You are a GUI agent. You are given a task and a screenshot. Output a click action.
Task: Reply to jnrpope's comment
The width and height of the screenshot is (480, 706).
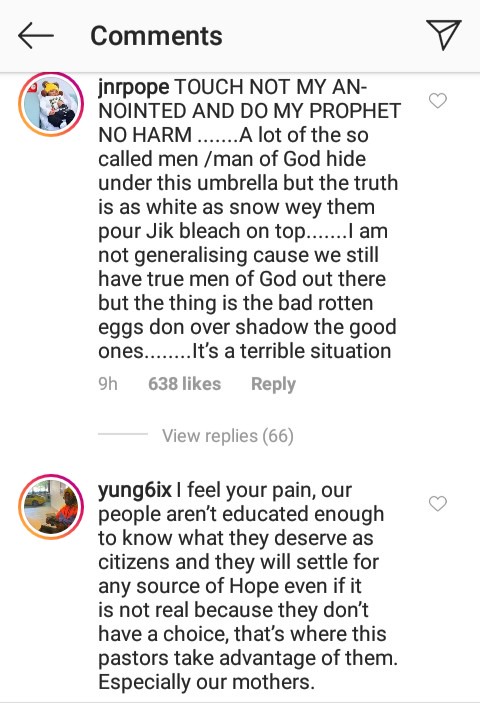(273, 384)
